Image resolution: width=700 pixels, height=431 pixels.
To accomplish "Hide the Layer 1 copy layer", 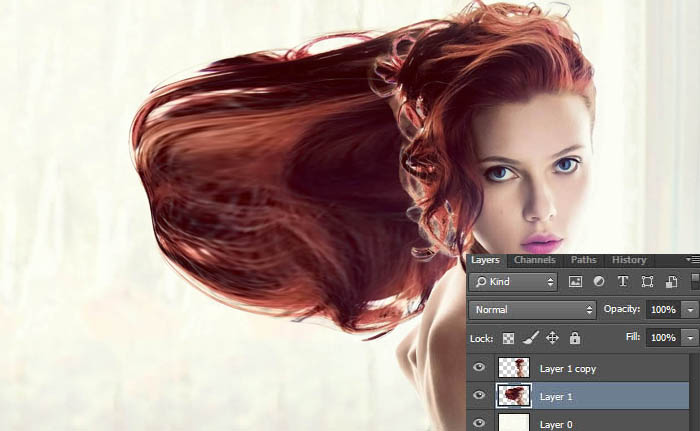I will (x=479, y=368).
